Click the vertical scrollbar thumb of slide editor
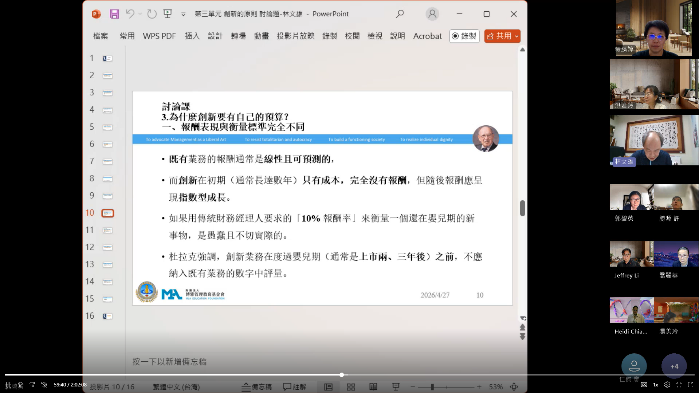Image resolution: width=699 pixels, height=393 pixels. point(522,208)
